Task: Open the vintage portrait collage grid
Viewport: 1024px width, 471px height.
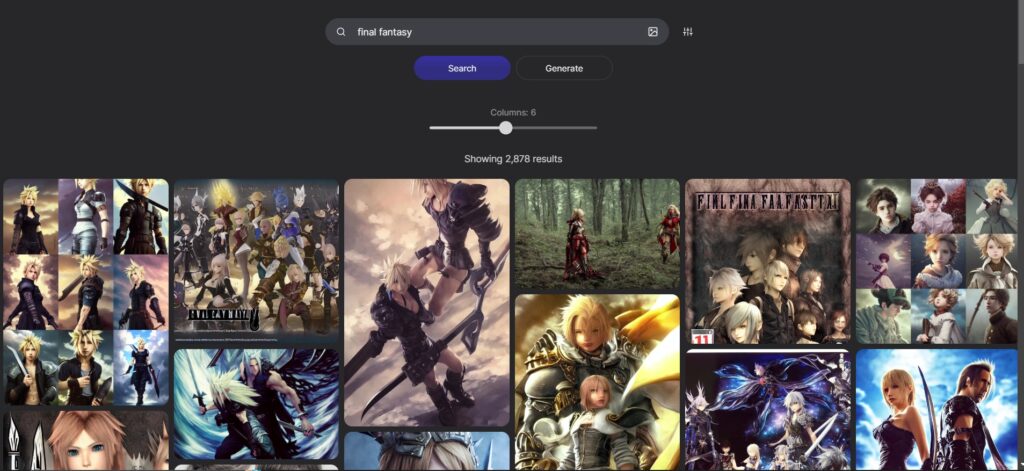Action: click(937, 261)
